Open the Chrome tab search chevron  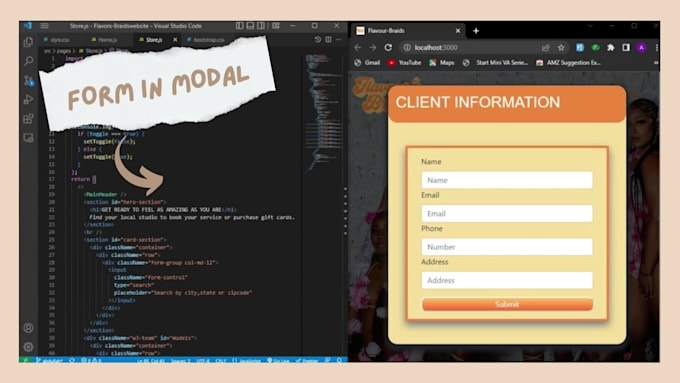590,26
